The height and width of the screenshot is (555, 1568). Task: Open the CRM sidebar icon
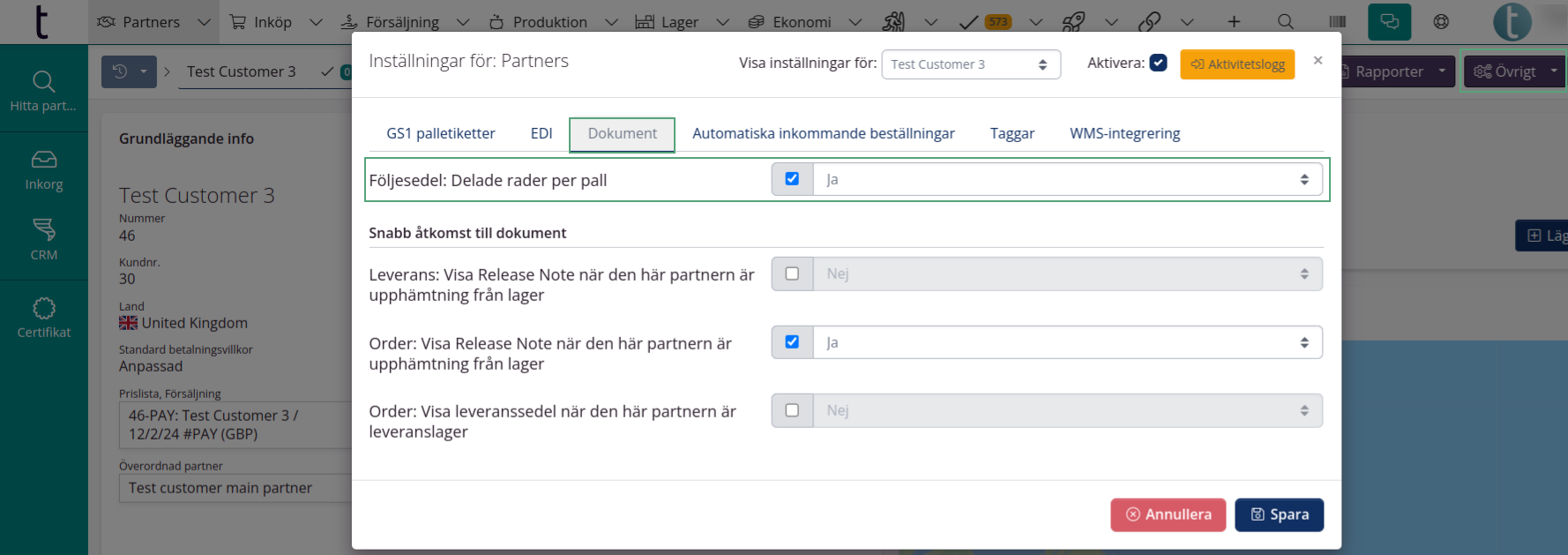[x=43, y=229]
